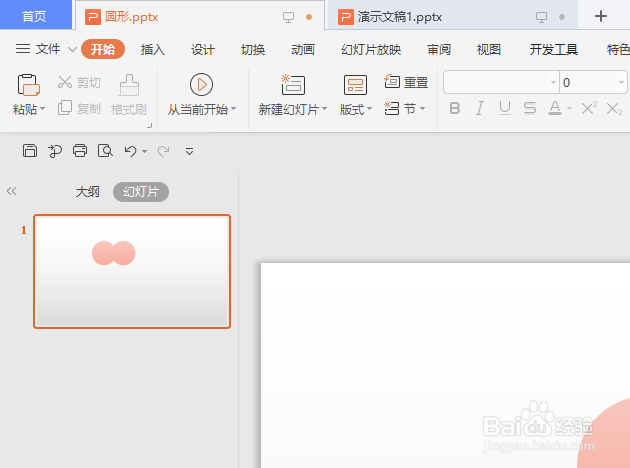Click the Undo arrow icon
The height and width of the screenshot is (468, 630).
click(x=130, y=151)
